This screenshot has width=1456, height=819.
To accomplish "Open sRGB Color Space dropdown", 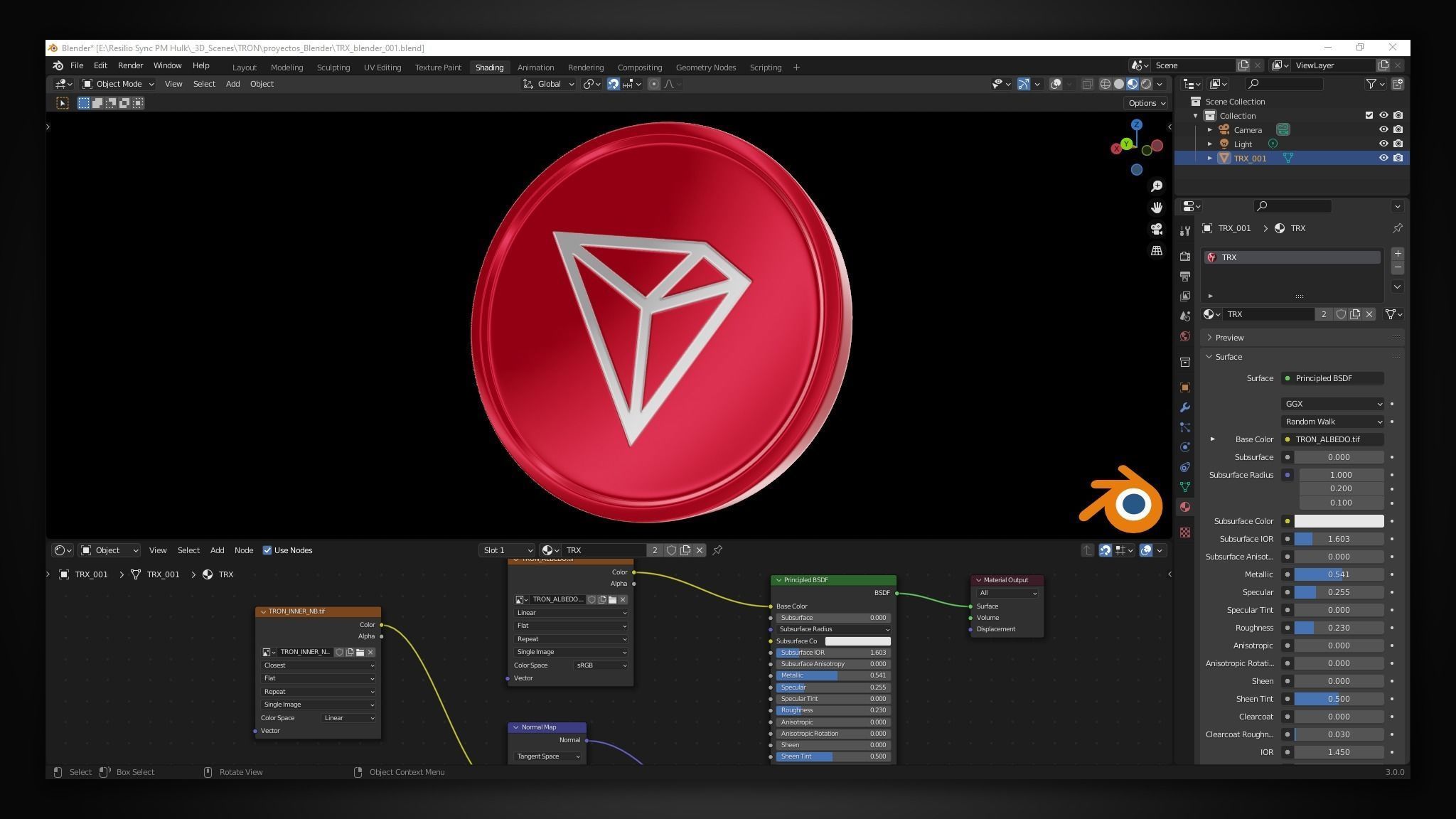I will [601, 665].
